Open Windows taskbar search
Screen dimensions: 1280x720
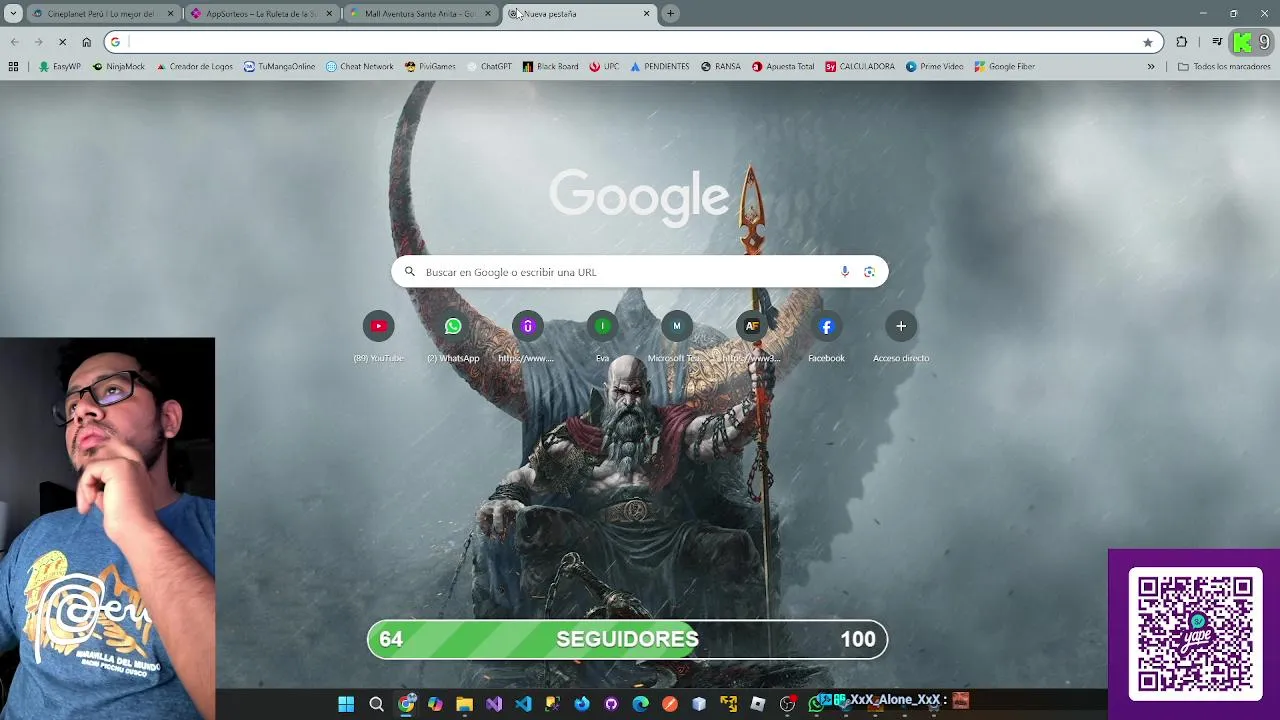coord(376,704)
